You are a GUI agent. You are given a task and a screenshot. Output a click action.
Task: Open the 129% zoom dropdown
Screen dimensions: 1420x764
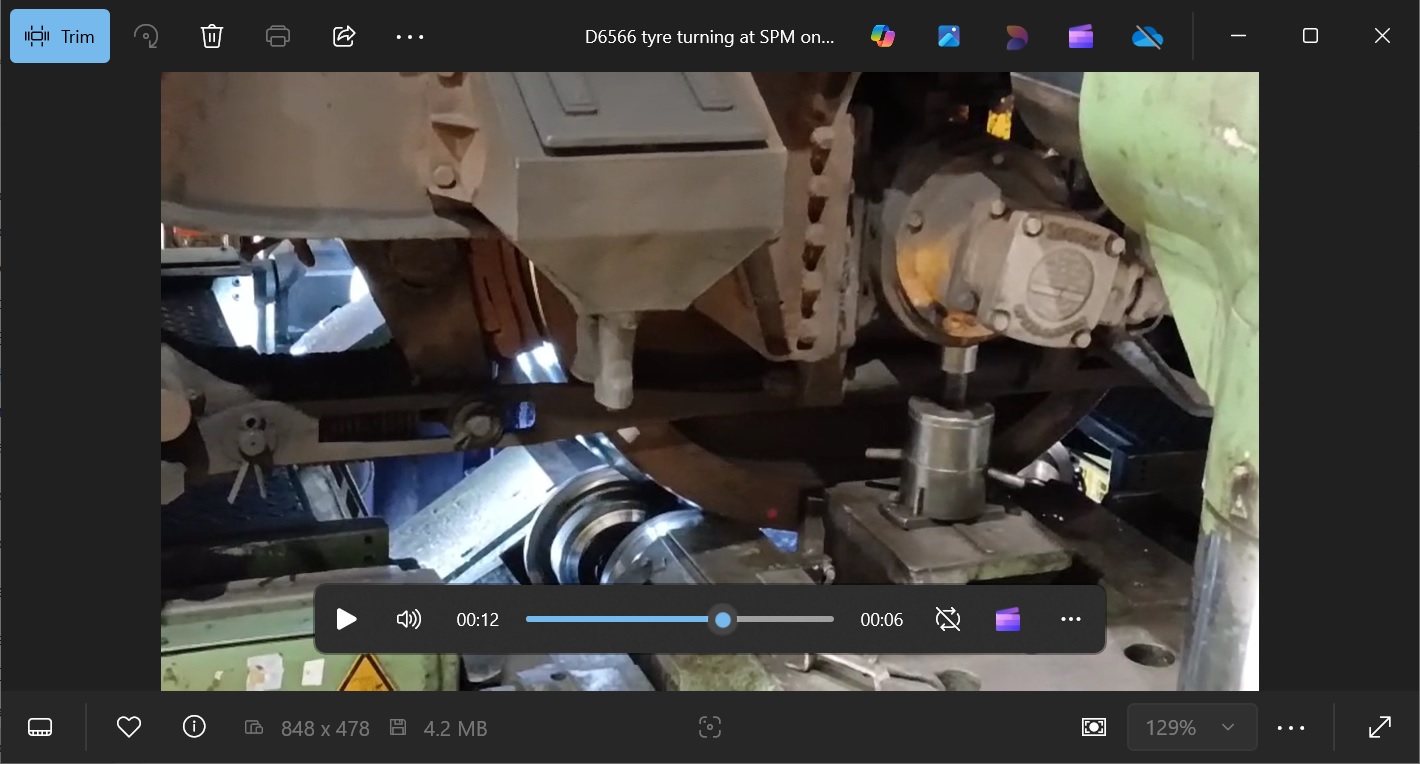tap(1191, 727)
